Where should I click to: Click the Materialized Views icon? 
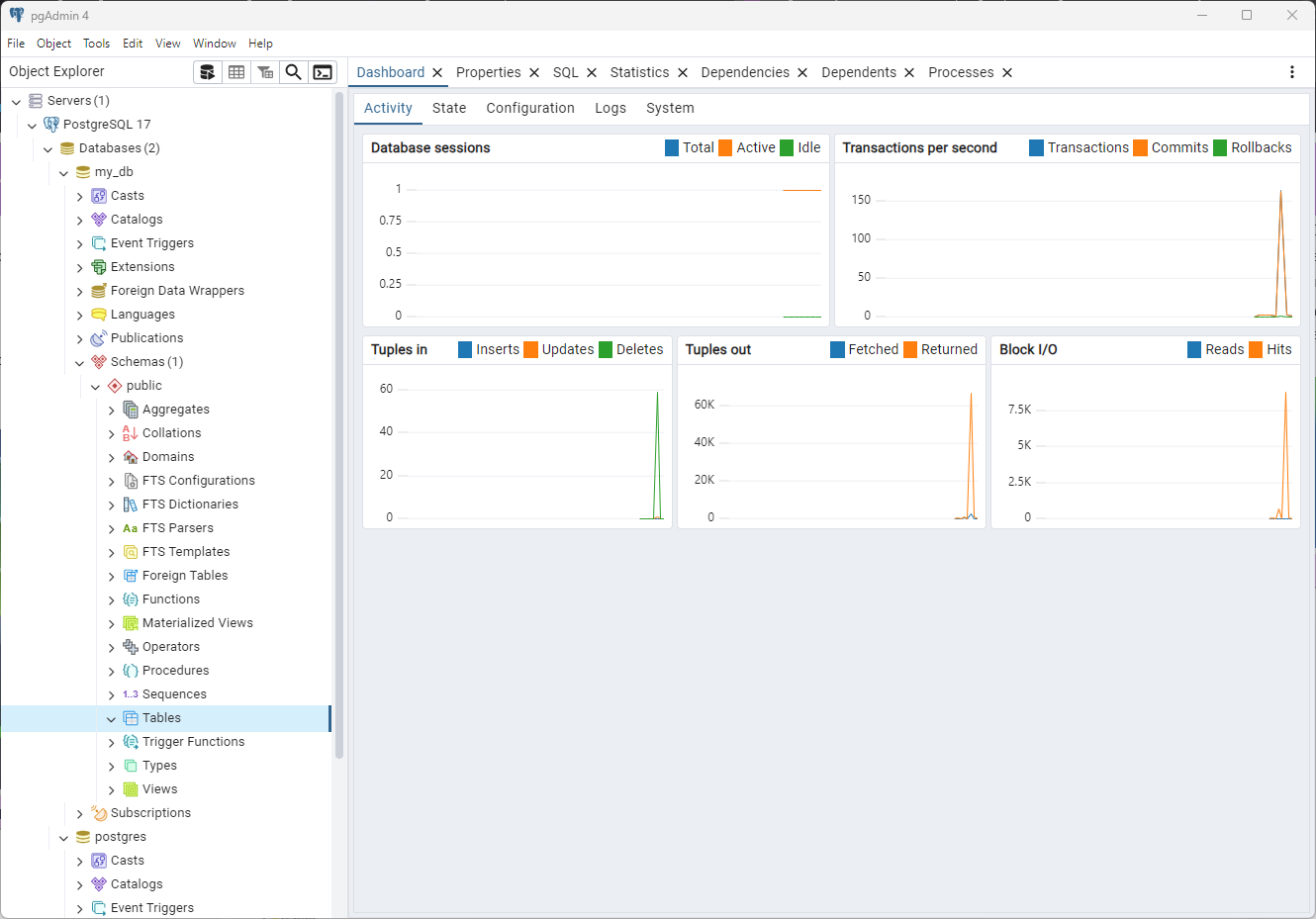(x=131, y=623)
